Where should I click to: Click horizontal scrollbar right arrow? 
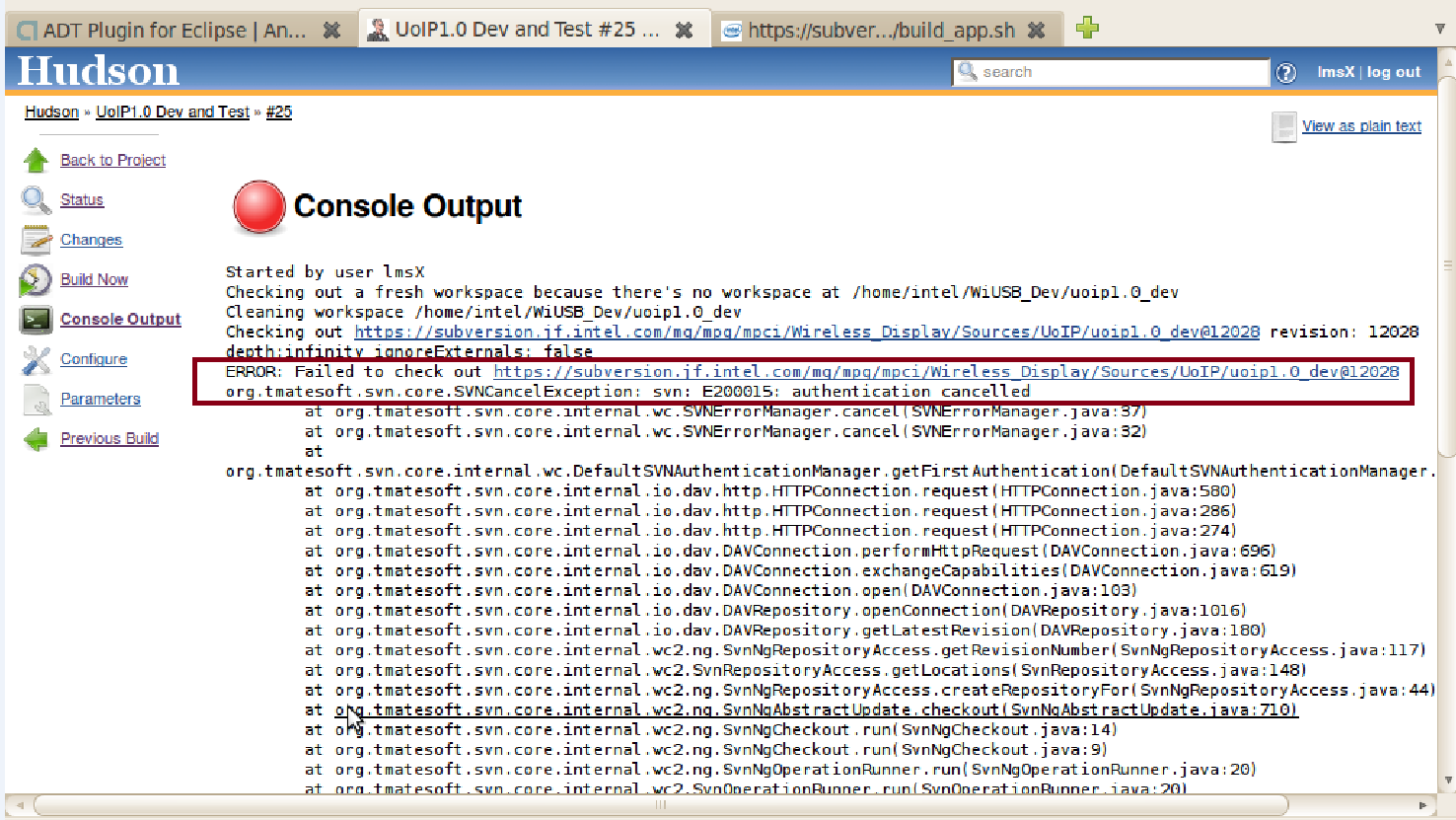point(1422,805)
